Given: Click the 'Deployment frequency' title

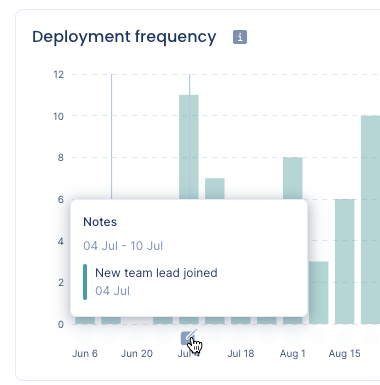Looking at the screenshot, I should point(124,37).
